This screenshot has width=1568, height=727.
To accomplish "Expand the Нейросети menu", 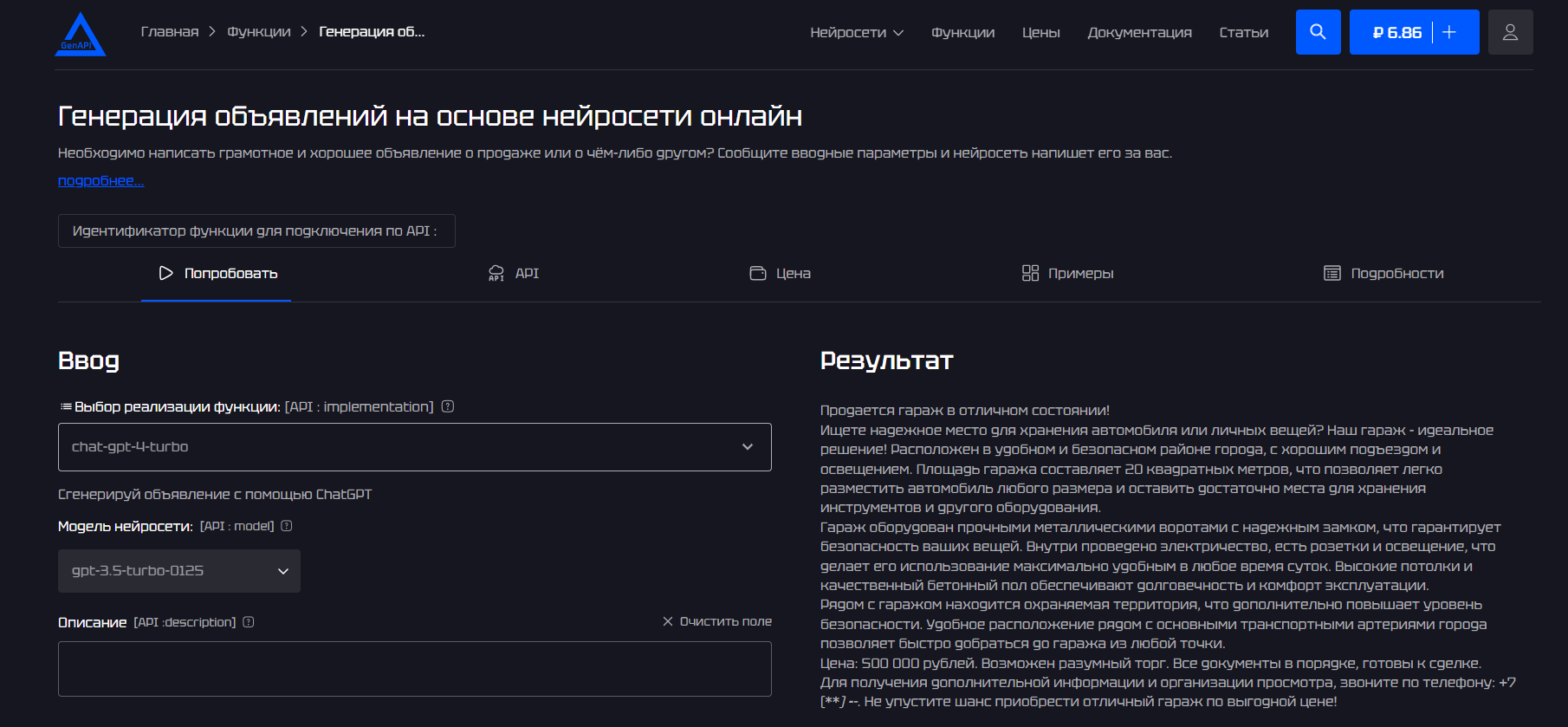I will pyautogui.click(x=856, y=32).
